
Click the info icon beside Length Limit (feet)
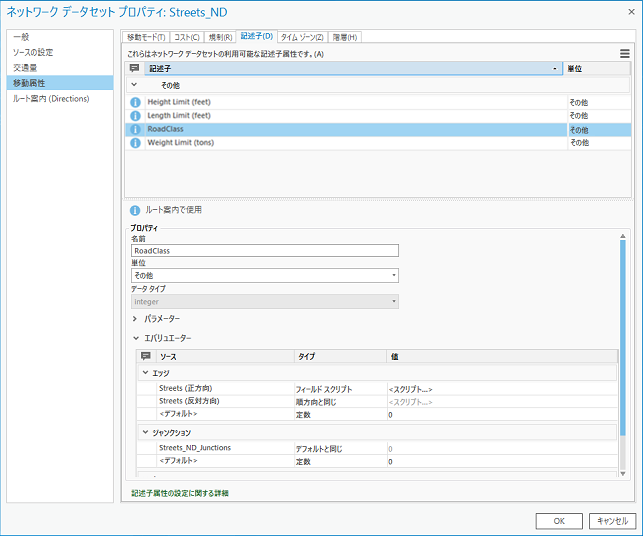[135, 116]
